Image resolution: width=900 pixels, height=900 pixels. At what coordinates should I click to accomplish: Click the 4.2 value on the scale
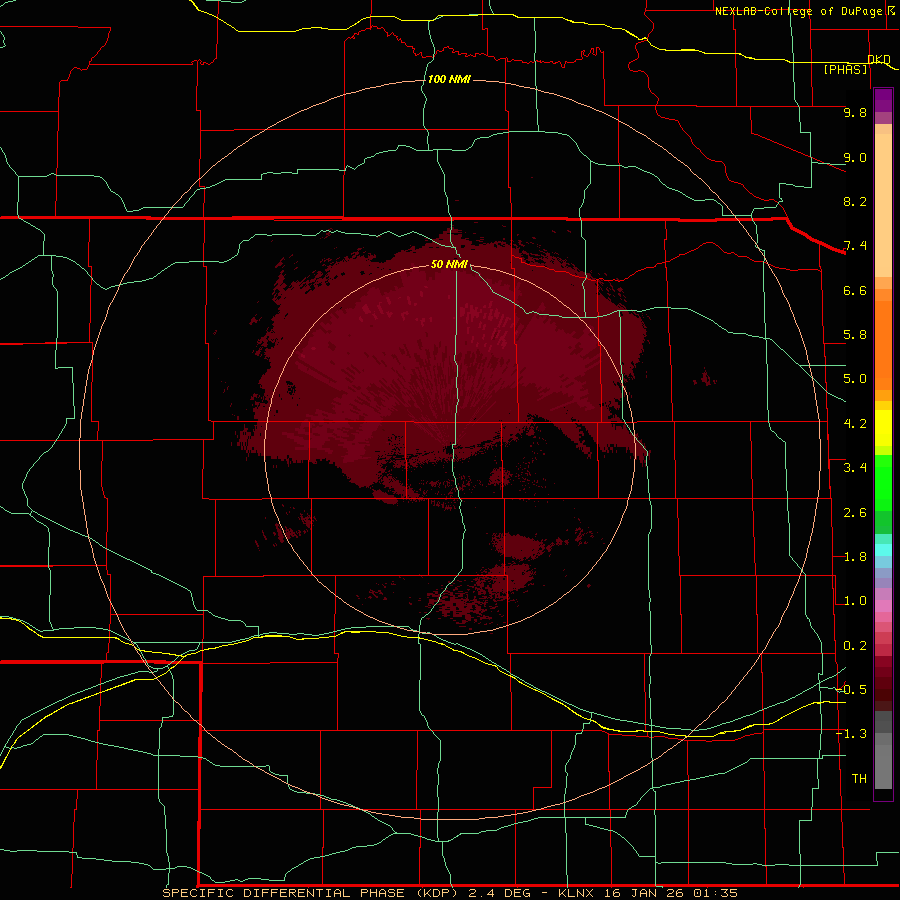click(x=855, y=424)
